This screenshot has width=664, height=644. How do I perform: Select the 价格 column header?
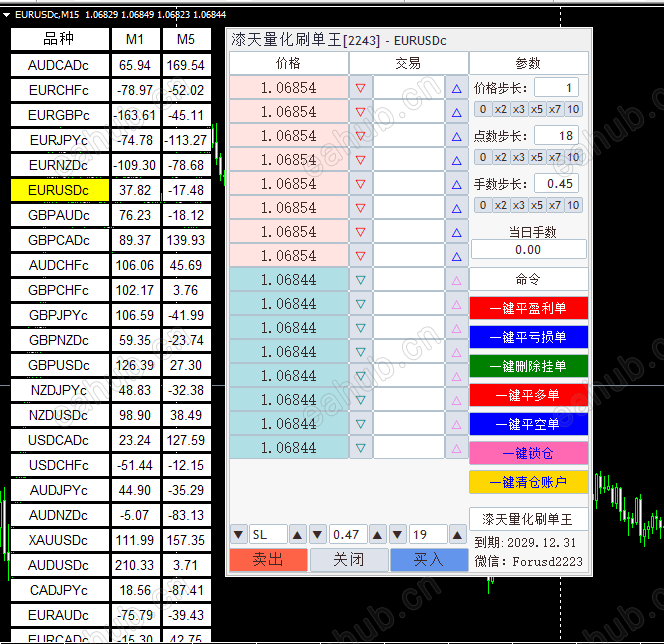tap(289, 63)
